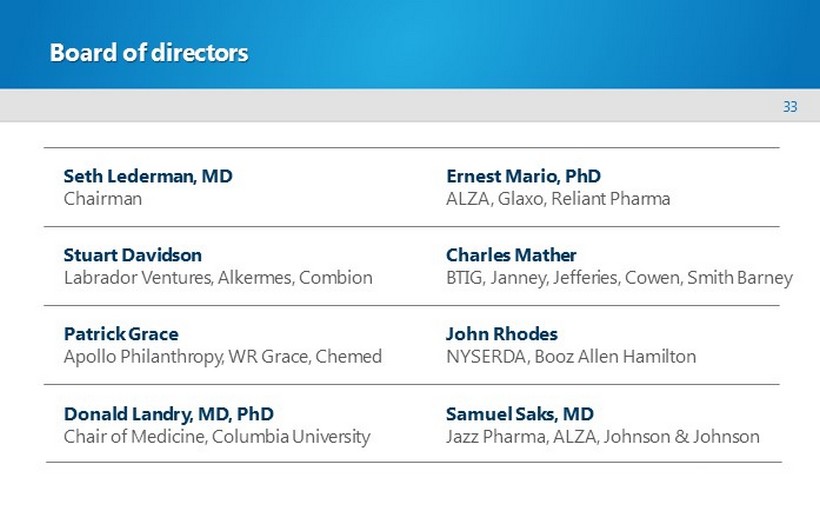
Task: Click 'Apollo Philanthropy, WR Grace, Chemed' line
Action: point(222,356)
